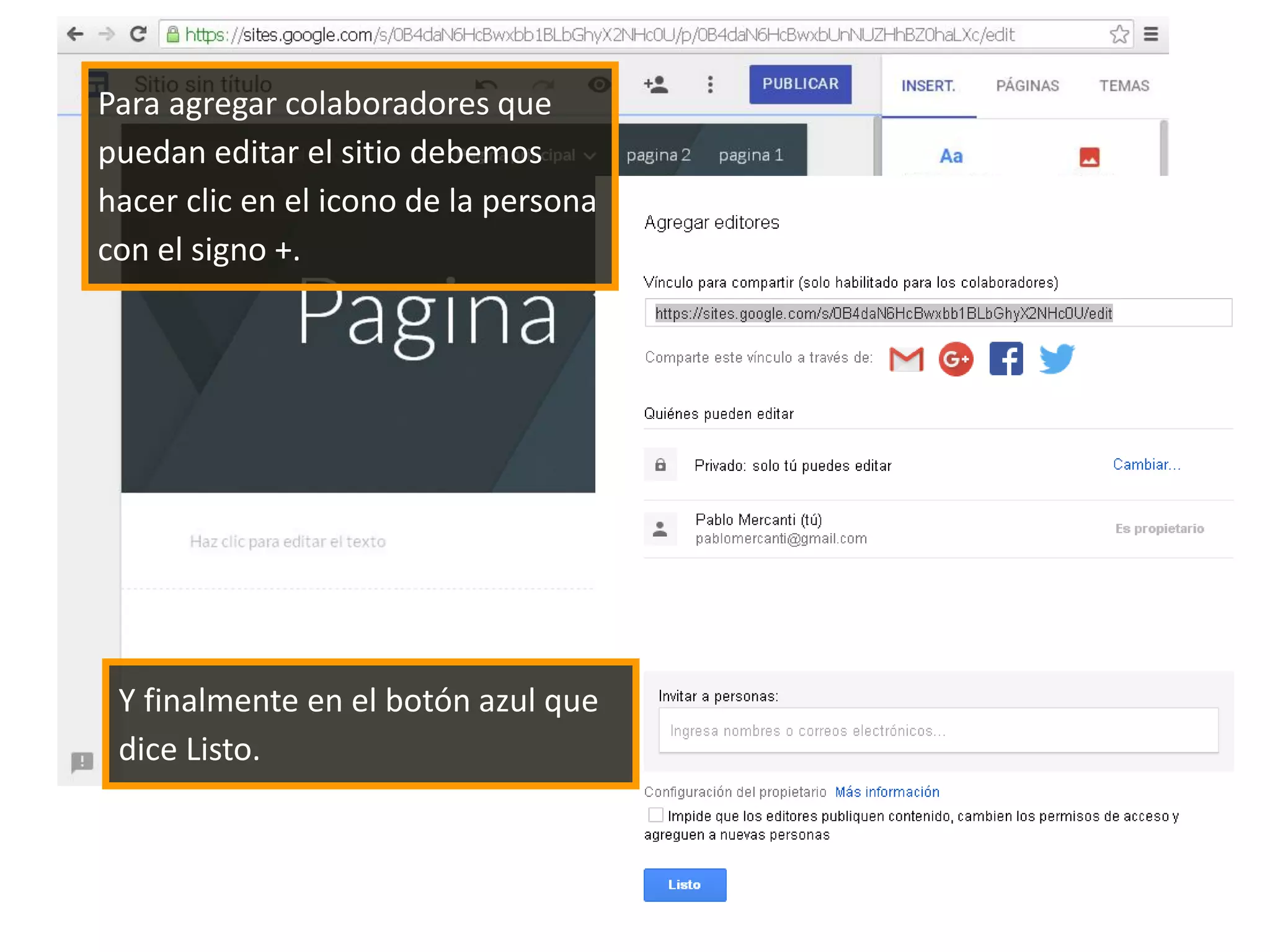
Task: Open the Más información link
Action: tap(887, 792)
